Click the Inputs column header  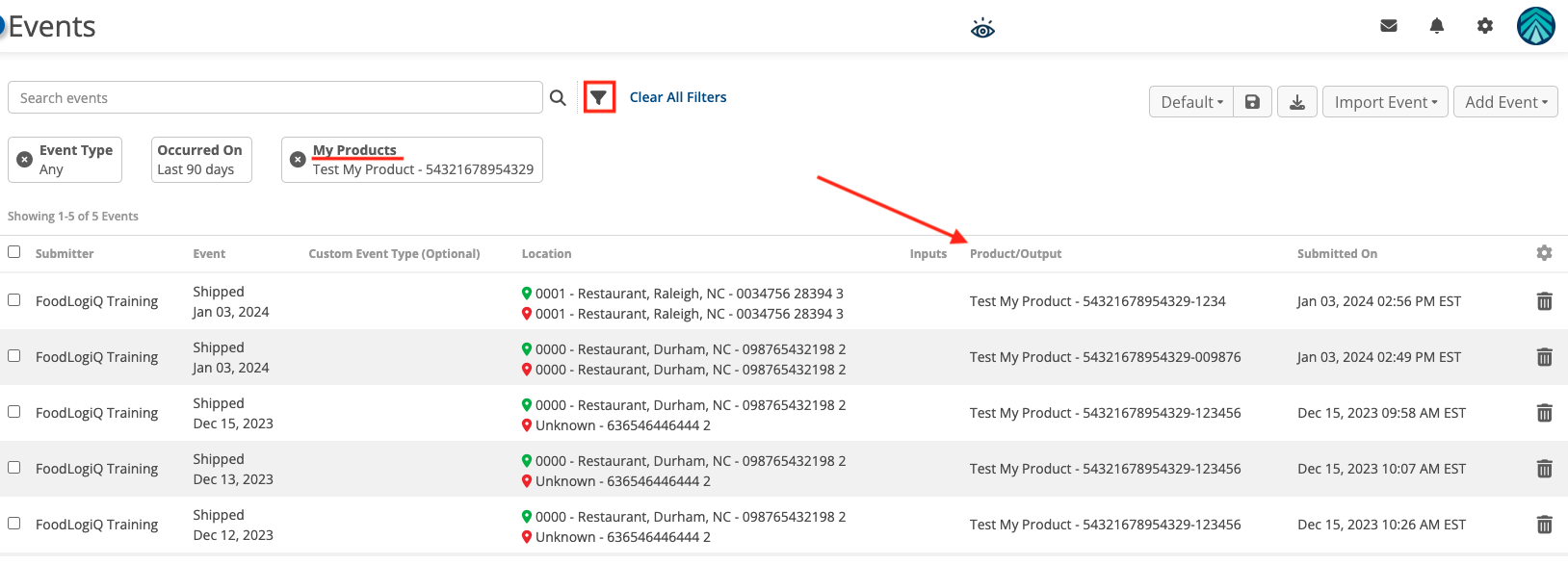[x=928, y=254]
